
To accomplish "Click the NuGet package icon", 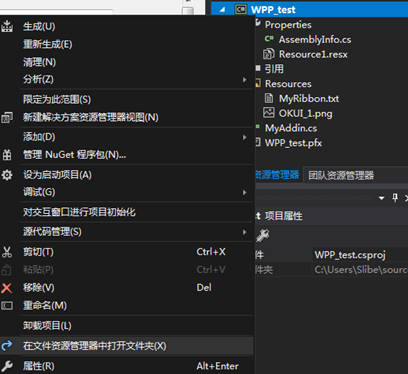I will [x=7, y=155].
